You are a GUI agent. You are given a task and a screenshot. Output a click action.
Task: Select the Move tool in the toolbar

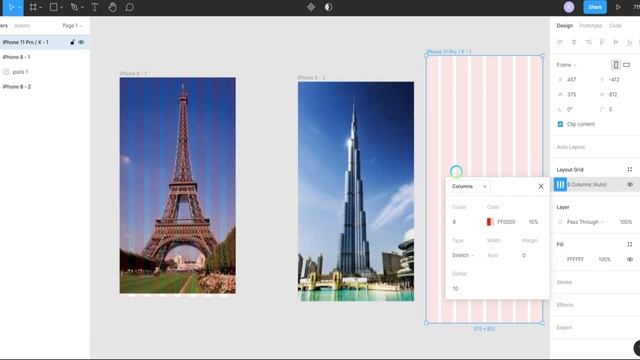point(11,7)
